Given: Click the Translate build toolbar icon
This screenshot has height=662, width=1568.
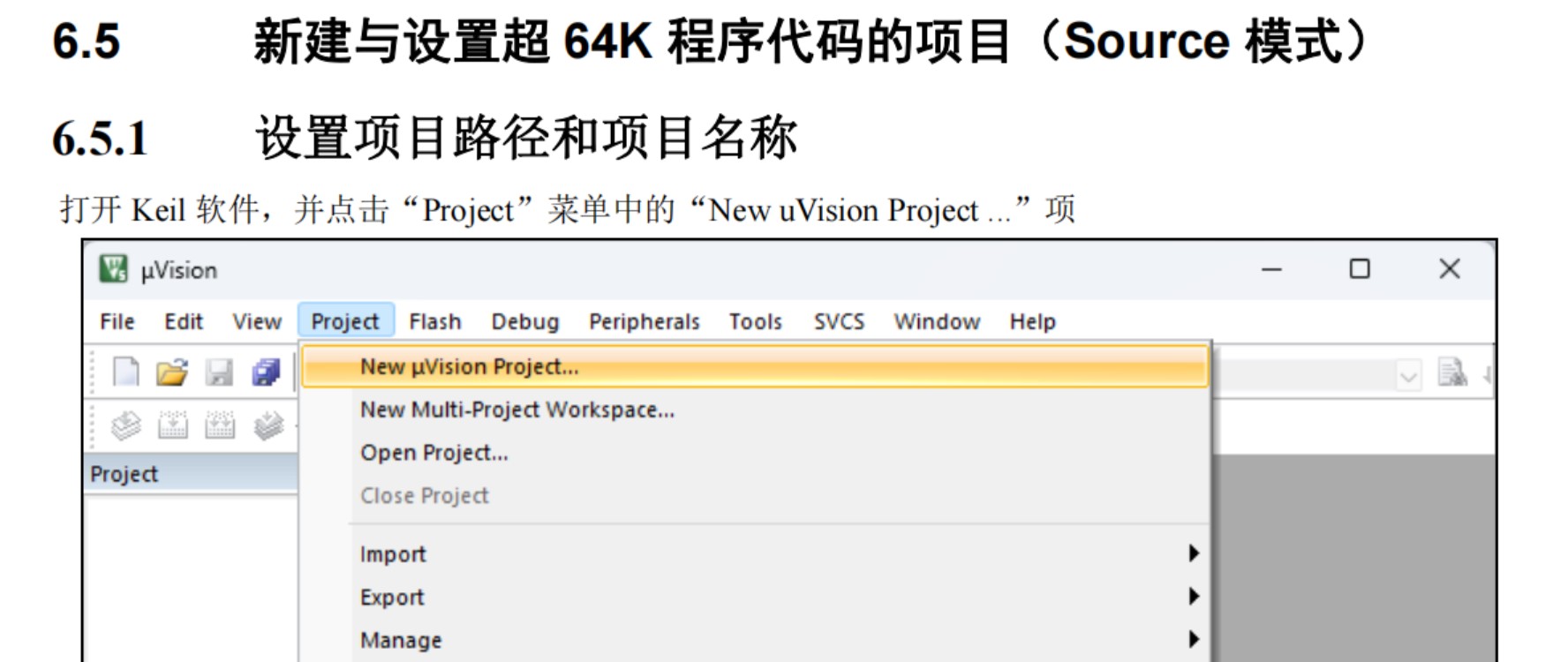Looking at the screenshot, I should 126,425.
